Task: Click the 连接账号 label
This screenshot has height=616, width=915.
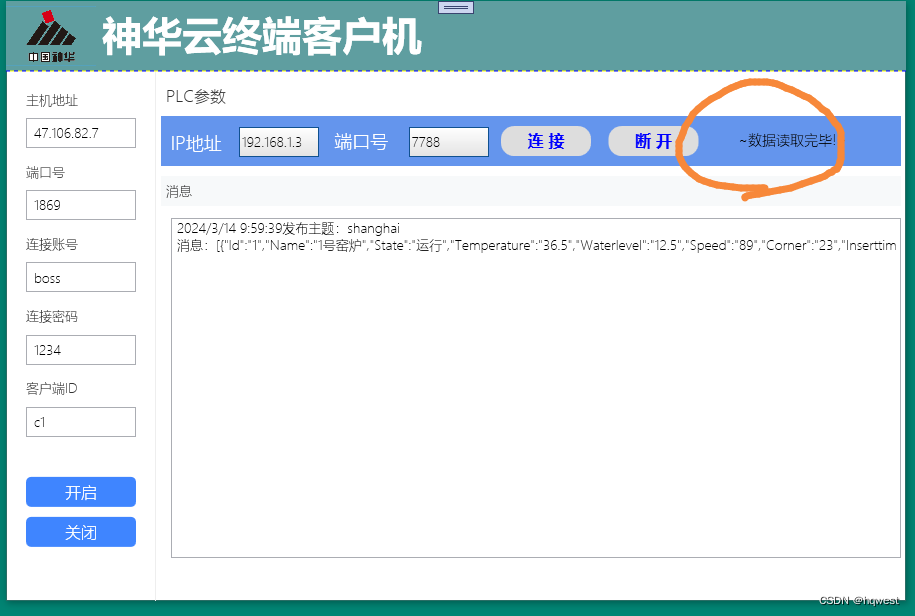Action: [x=52, y=244]
